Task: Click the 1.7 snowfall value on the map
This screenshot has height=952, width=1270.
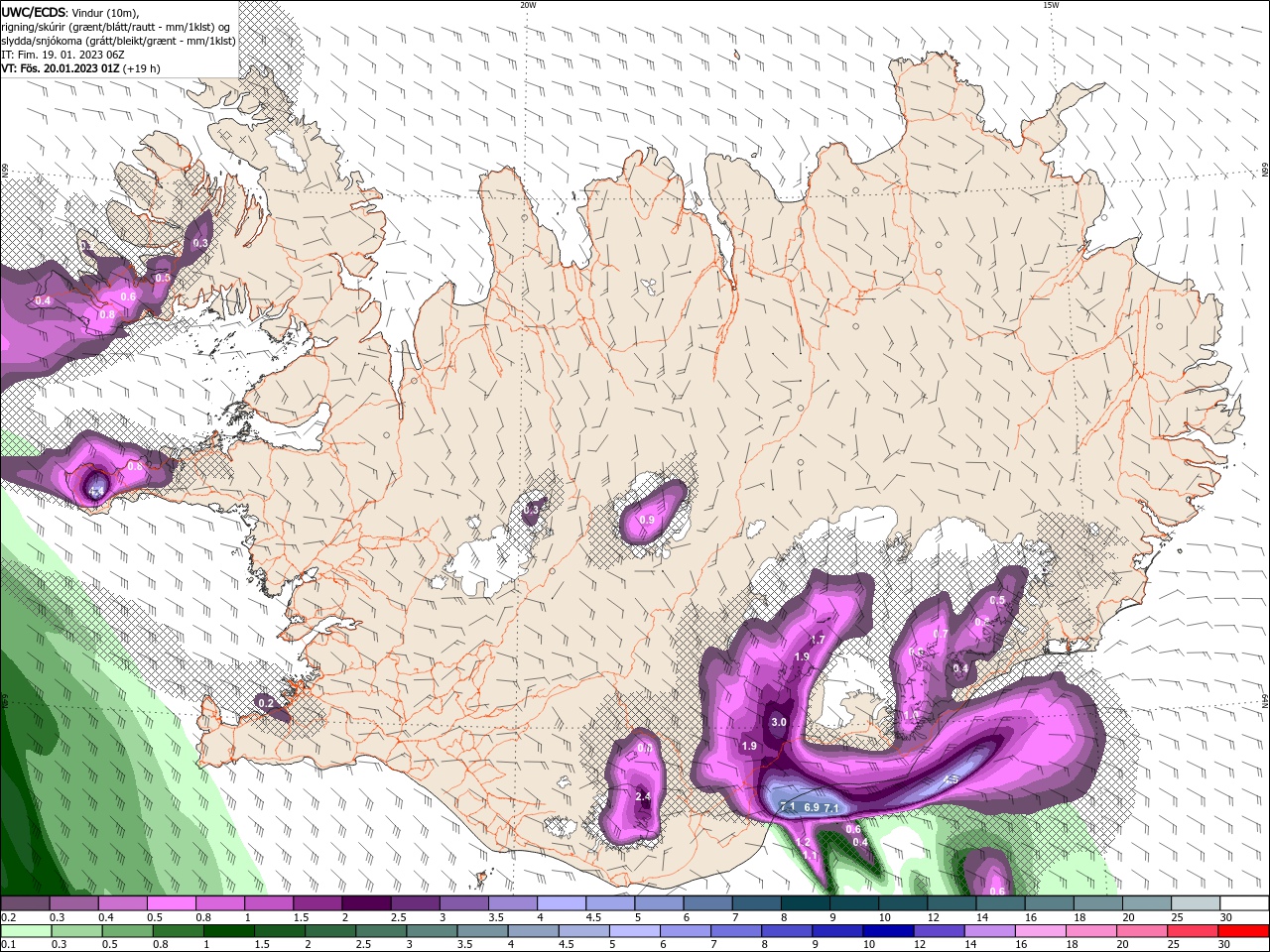Action: pos(818,640)
